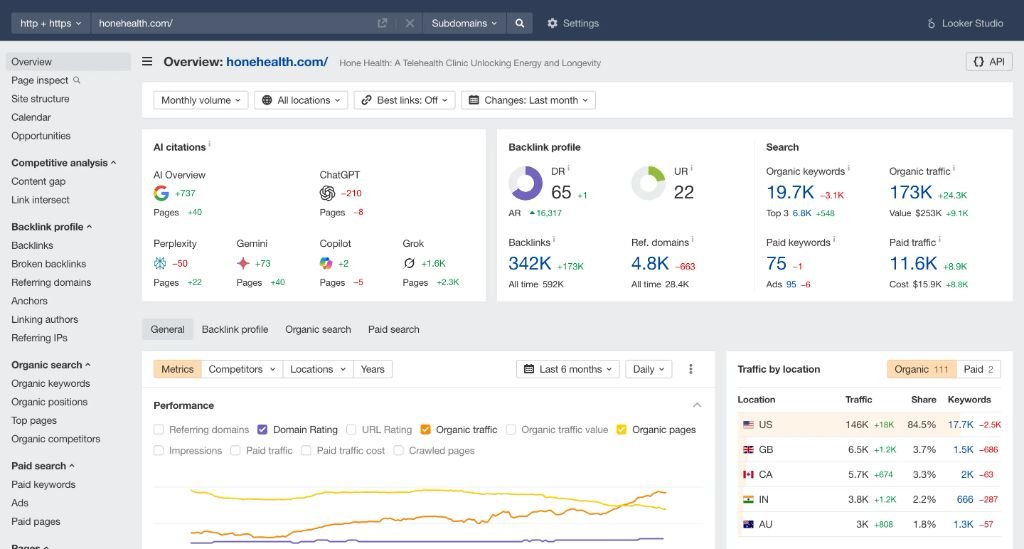Click the DR donut chart
Screen dimensions: 1024x549
526,183
